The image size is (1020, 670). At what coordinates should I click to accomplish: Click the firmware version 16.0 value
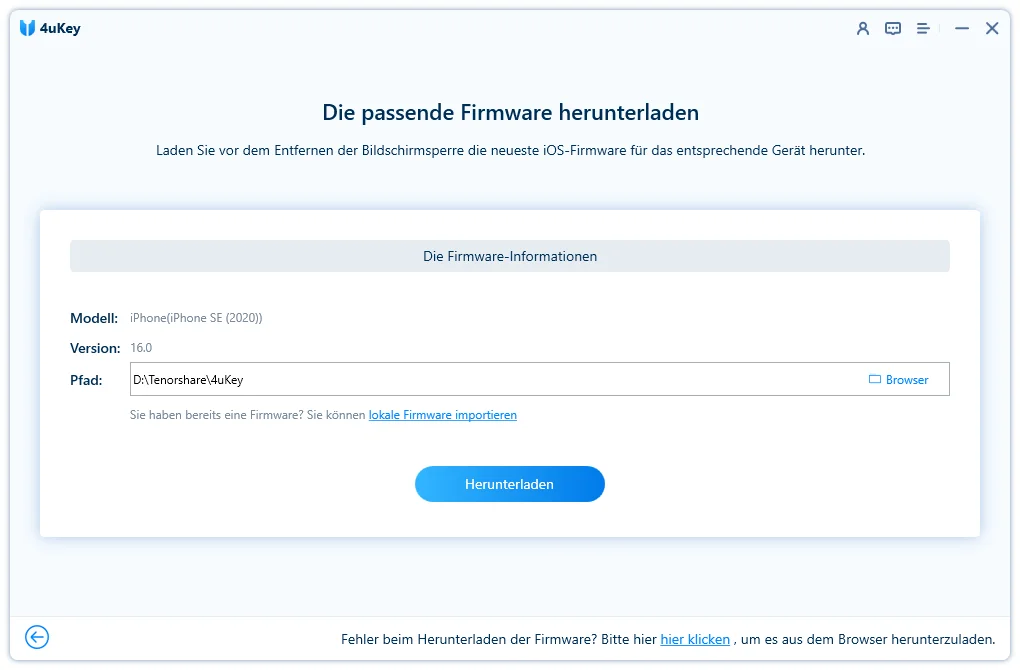coord(141,348)
